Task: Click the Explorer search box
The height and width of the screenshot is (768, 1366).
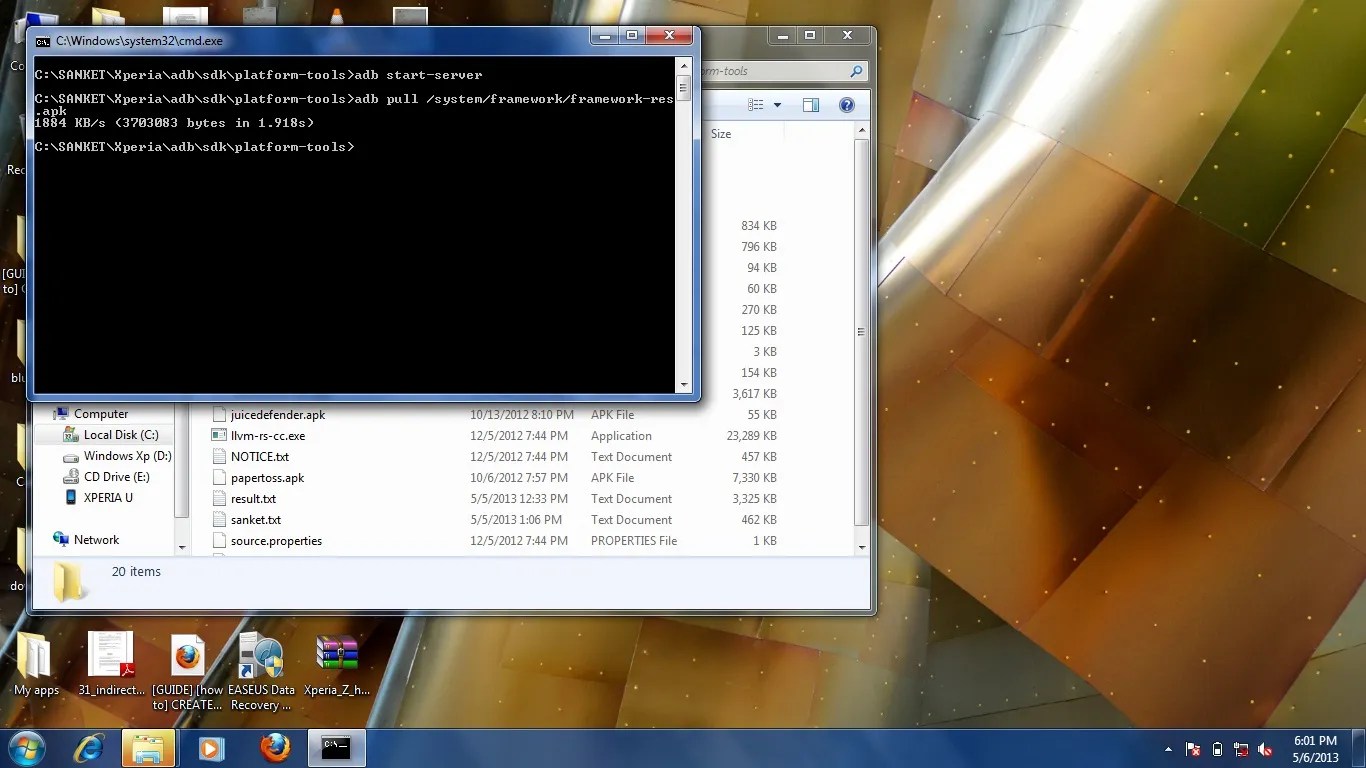Action: [x=783, y=71]
